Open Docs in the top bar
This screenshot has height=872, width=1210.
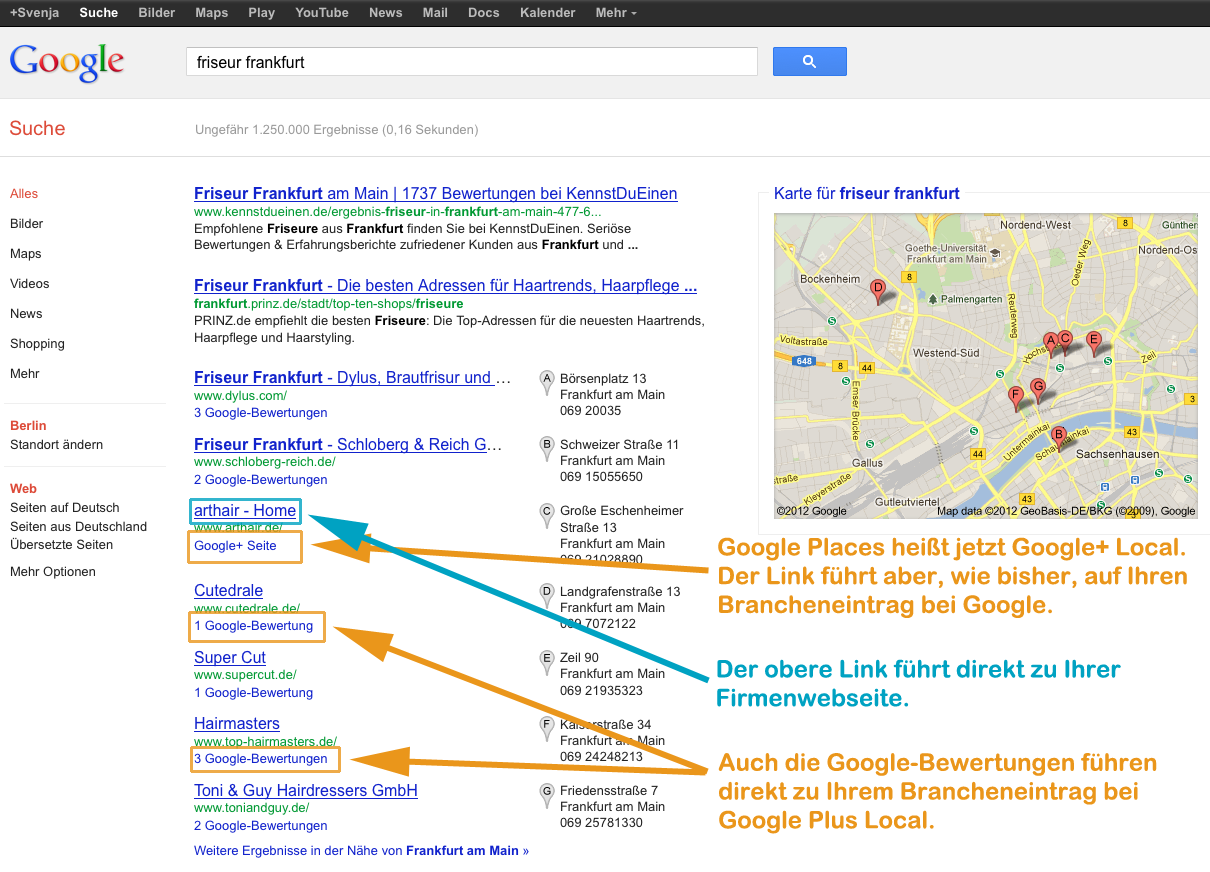pos(484,13)
